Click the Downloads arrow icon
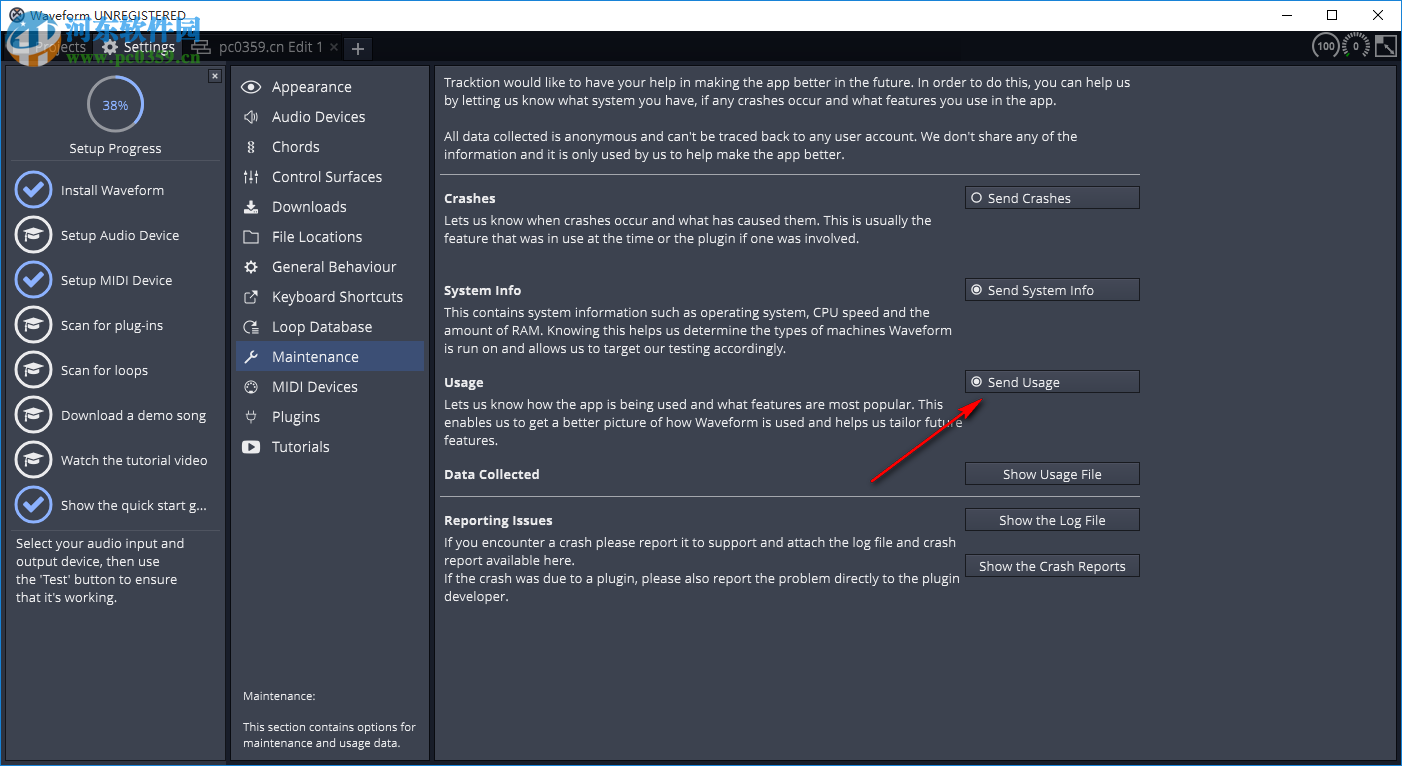Screen dimensions: 1402x766 click(251, 207)
